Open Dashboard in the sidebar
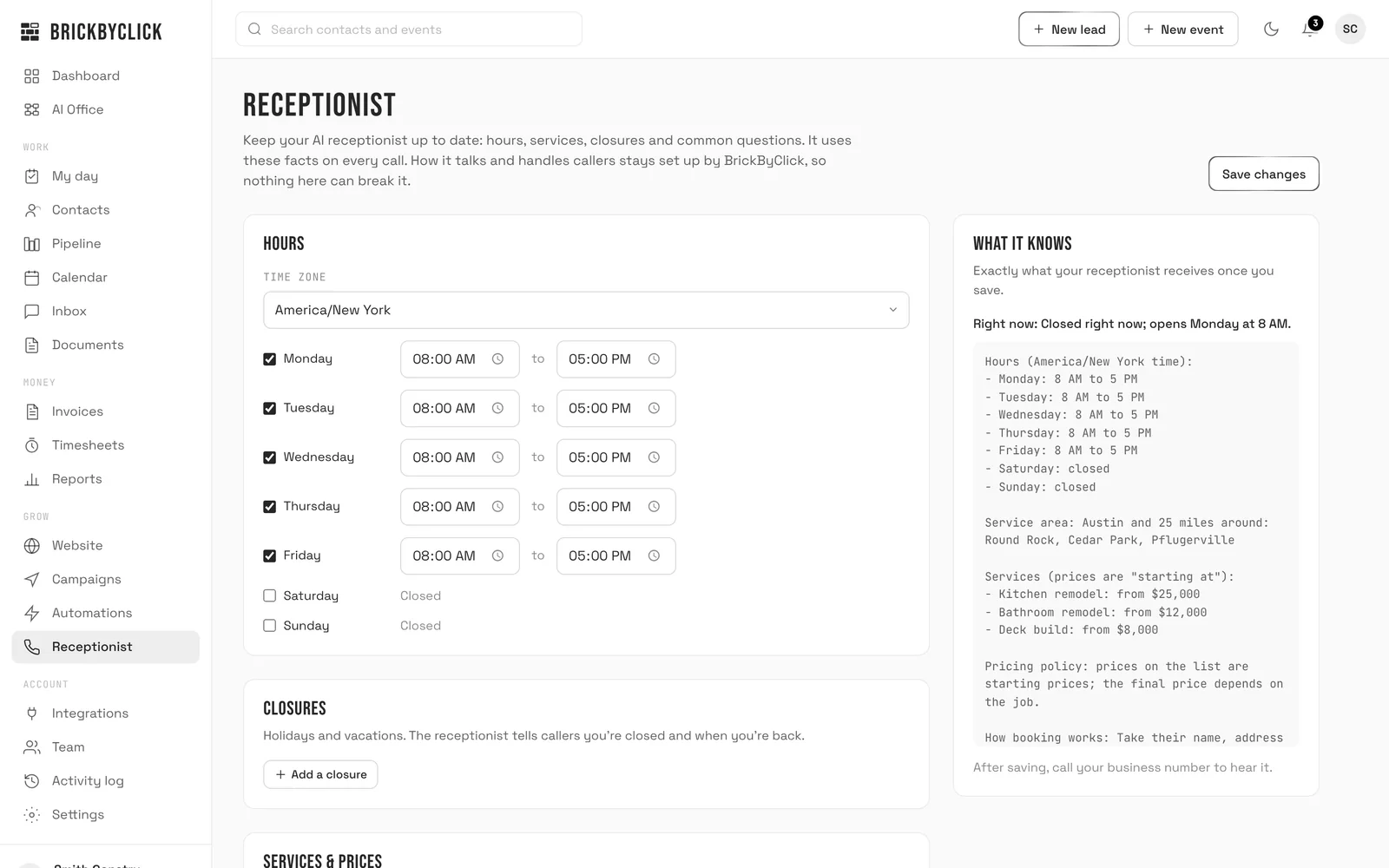Image resolution: width=1389 pixels, height=868 pixels. click(106, 76)
